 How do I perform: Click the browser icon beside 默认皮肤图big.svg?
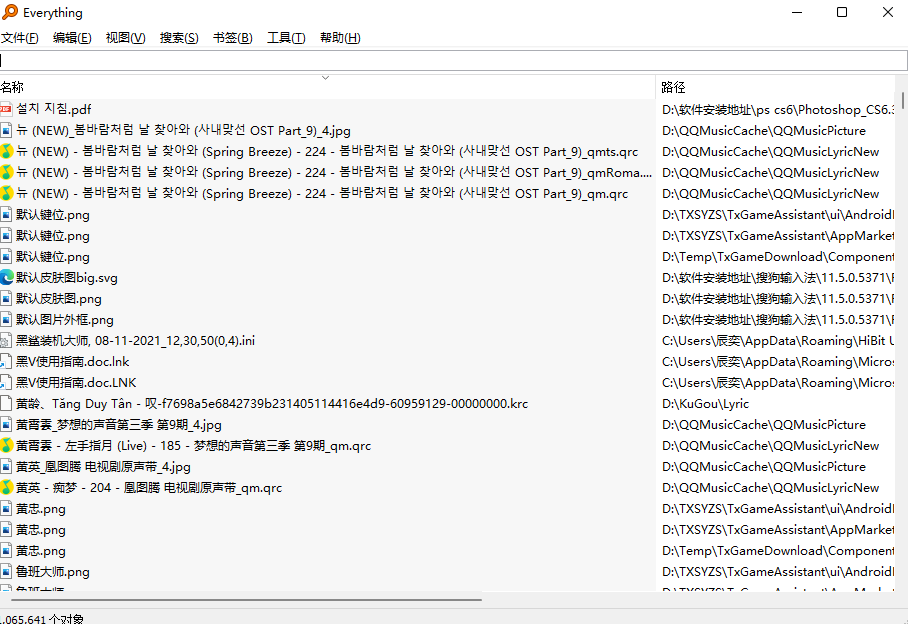pyautogui.click(x=10, y=277)
